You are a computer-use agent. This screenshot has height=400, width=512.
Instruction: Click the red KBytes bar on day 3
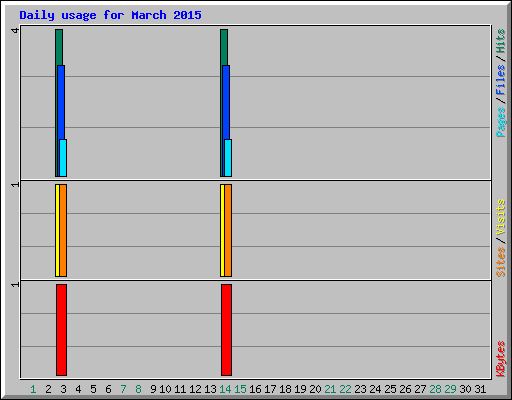click(x=61, y=330)
